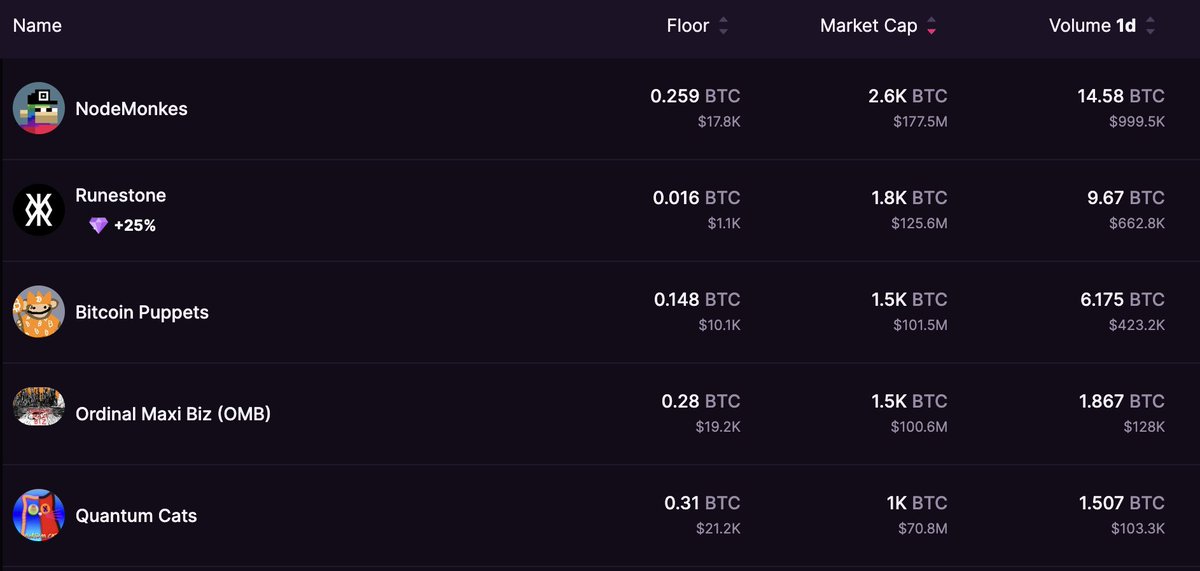Click the purple diamond +25% badge
The width and height of the screenshot is (1200, 571).
tap(122, 226)
